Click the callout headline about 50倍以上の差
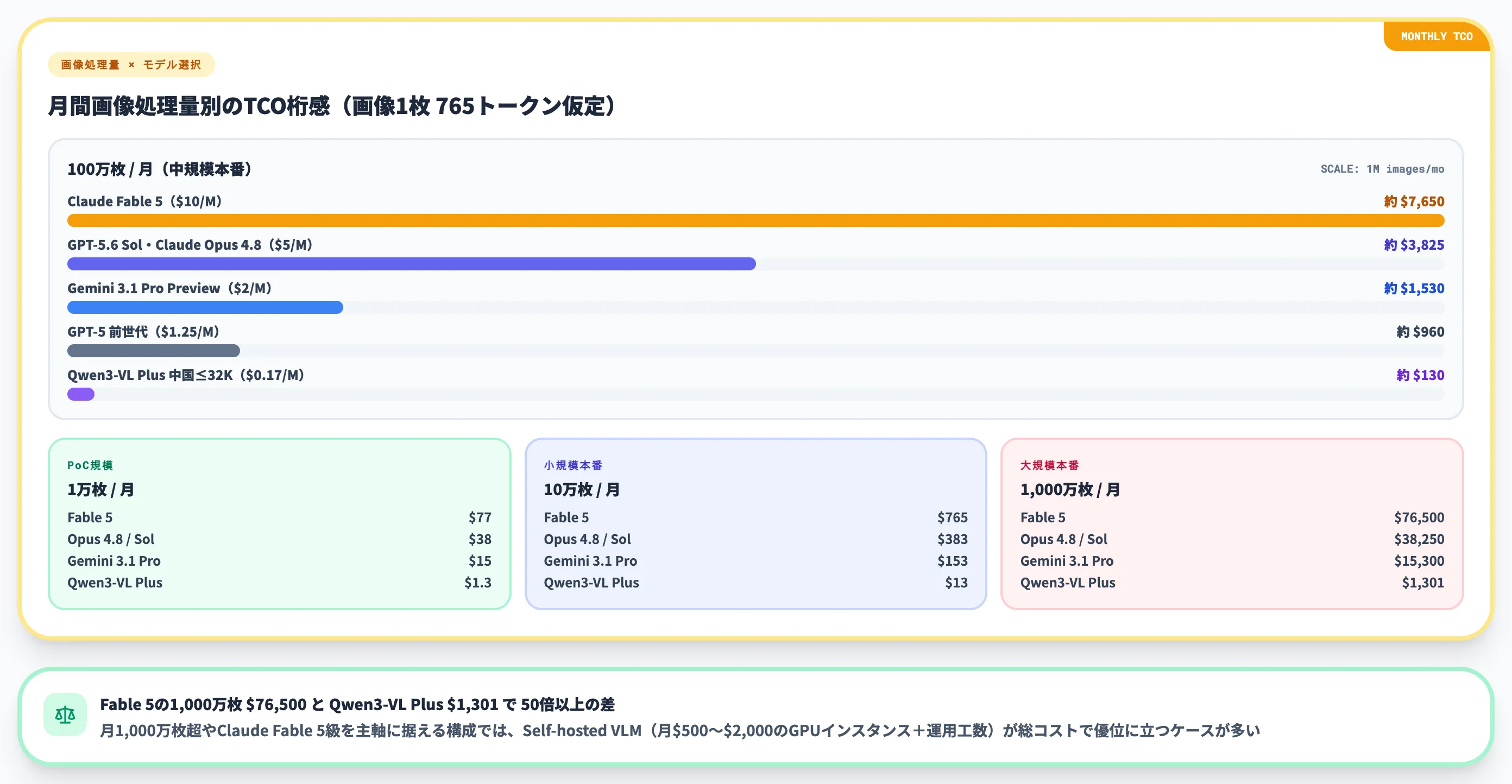This screenshot has width=1512, height=784. click(x=357, y=704)
